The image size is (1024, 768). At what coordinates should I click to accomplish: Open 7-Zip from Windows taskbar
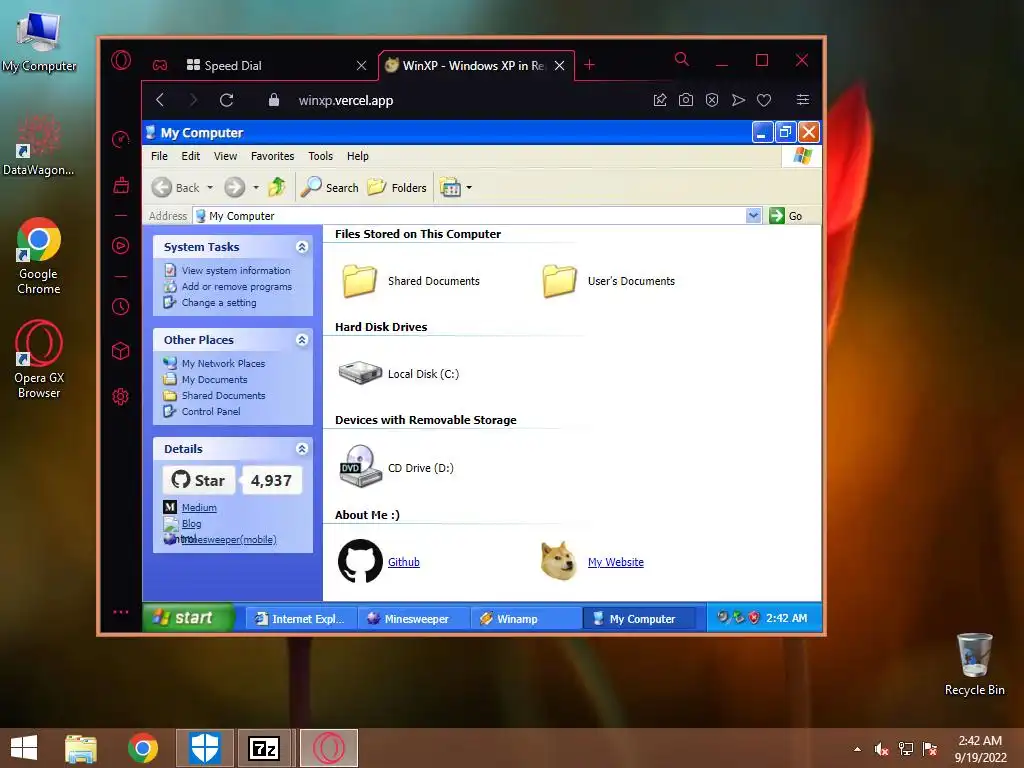click(264, 748)
